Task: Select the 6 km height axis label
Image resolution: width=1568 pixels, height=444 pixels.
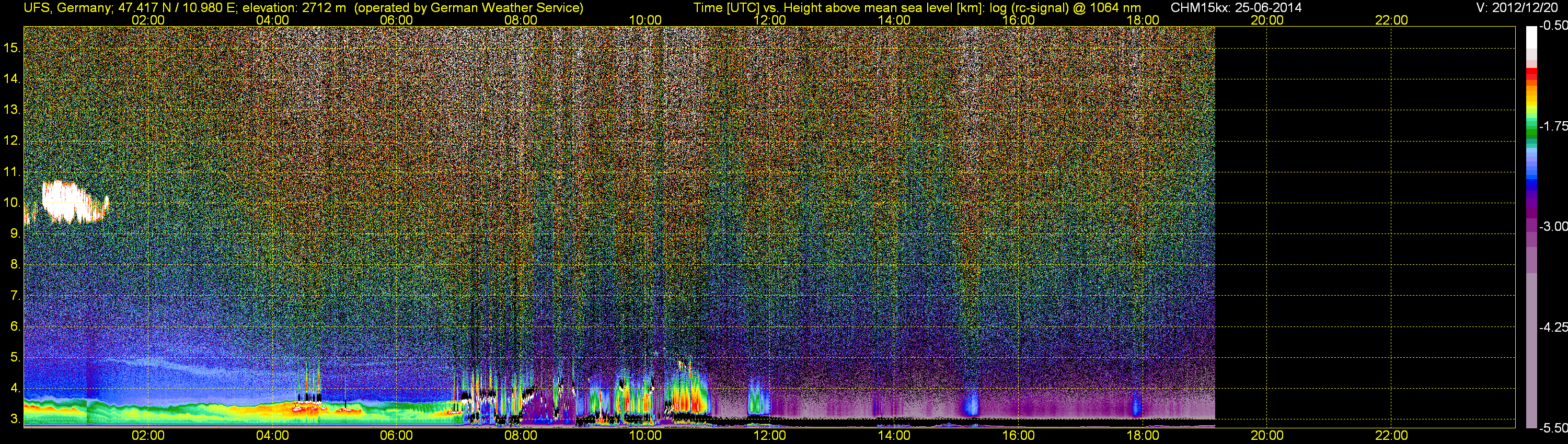Action: (15, 326)
